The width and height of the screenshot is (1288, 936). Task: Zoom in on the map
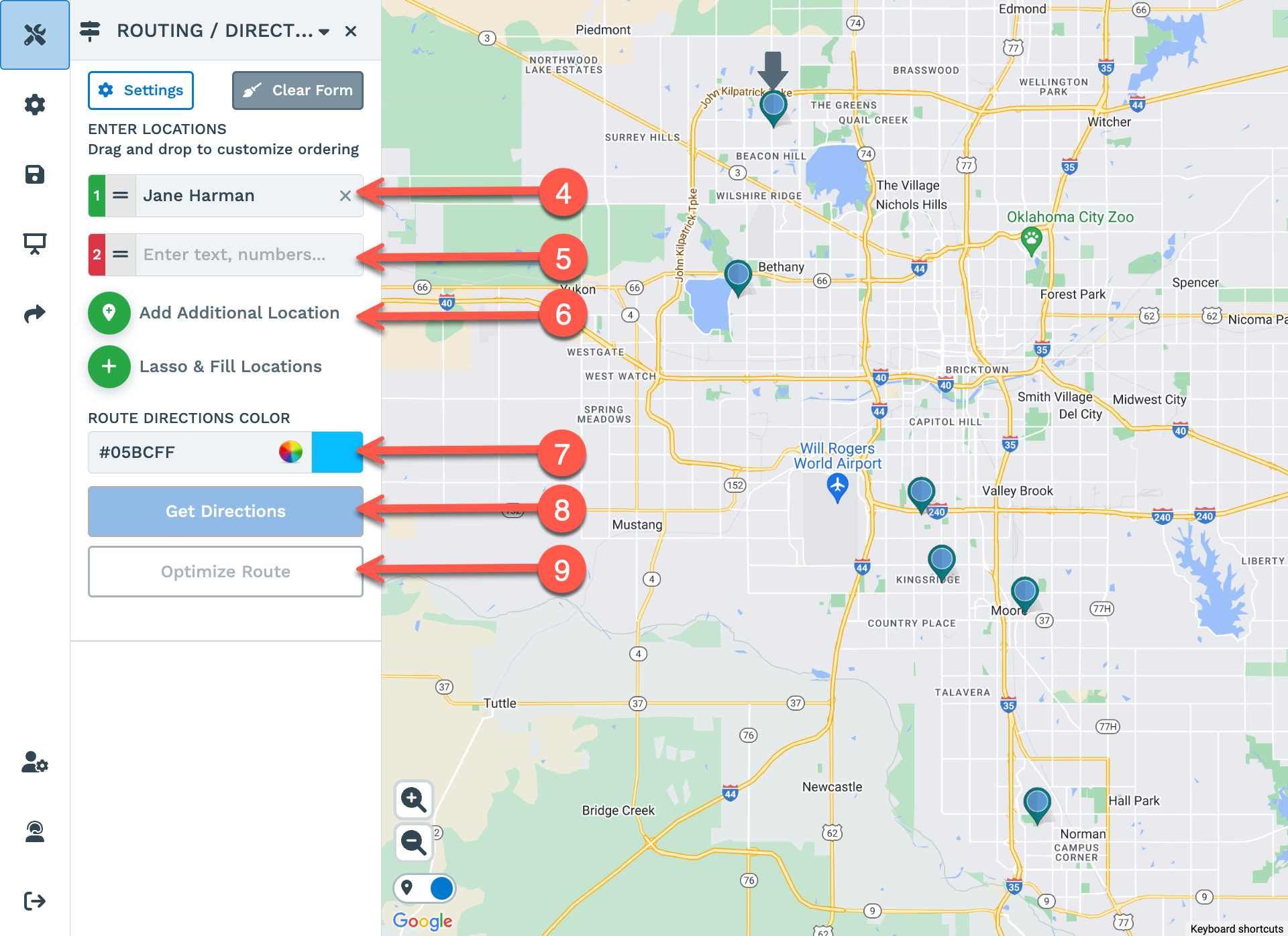pos(413,799)
